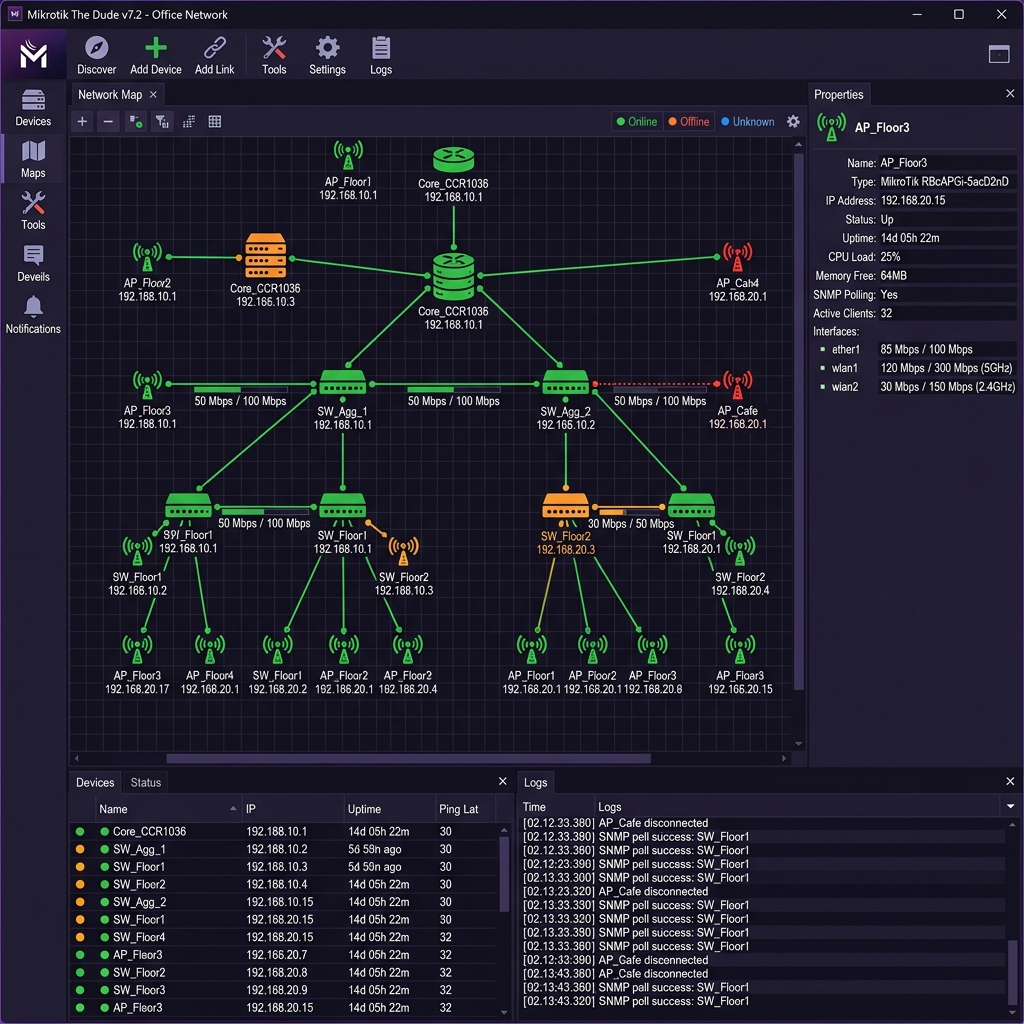The height and width of the screenshot is (1024, 1024).
Task: Click the Mikrotik M logo button
Action: point(33,54)
